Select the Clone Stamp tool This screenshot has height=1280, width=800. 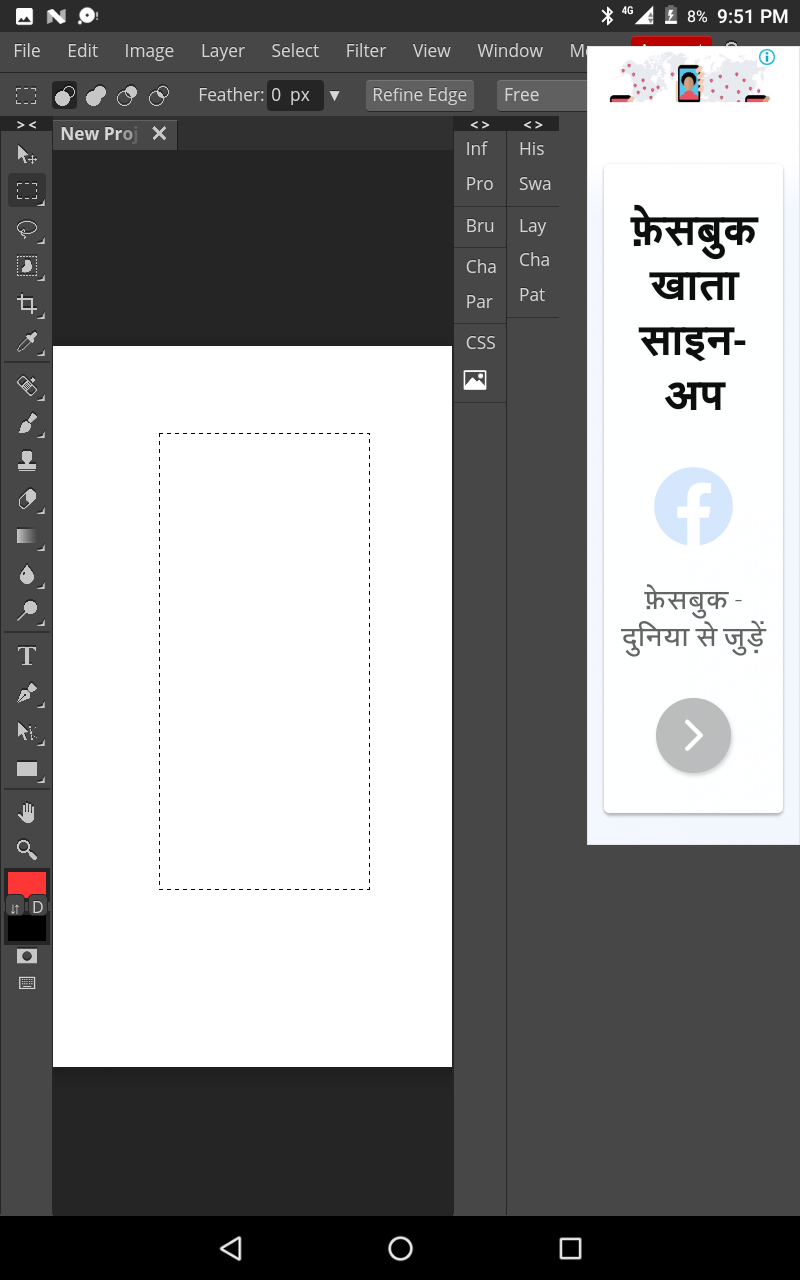click(27, 460)
